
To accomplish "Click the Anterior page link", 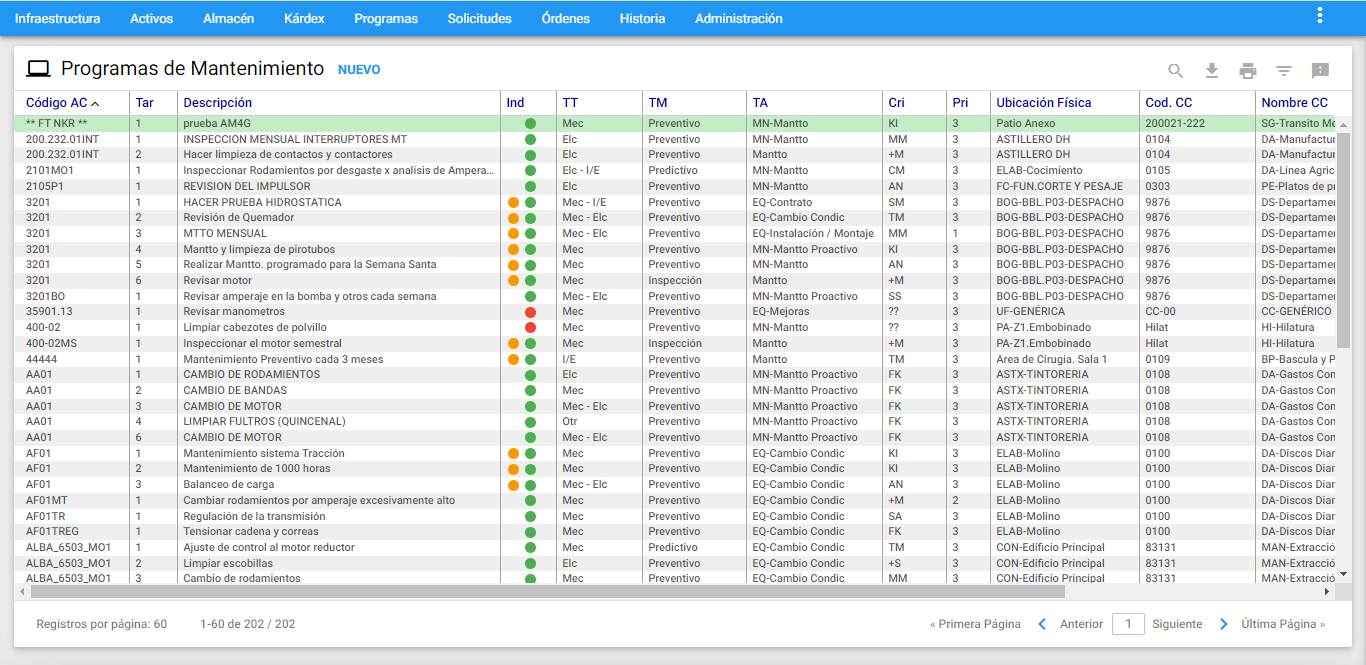I will click(1081, 624).
